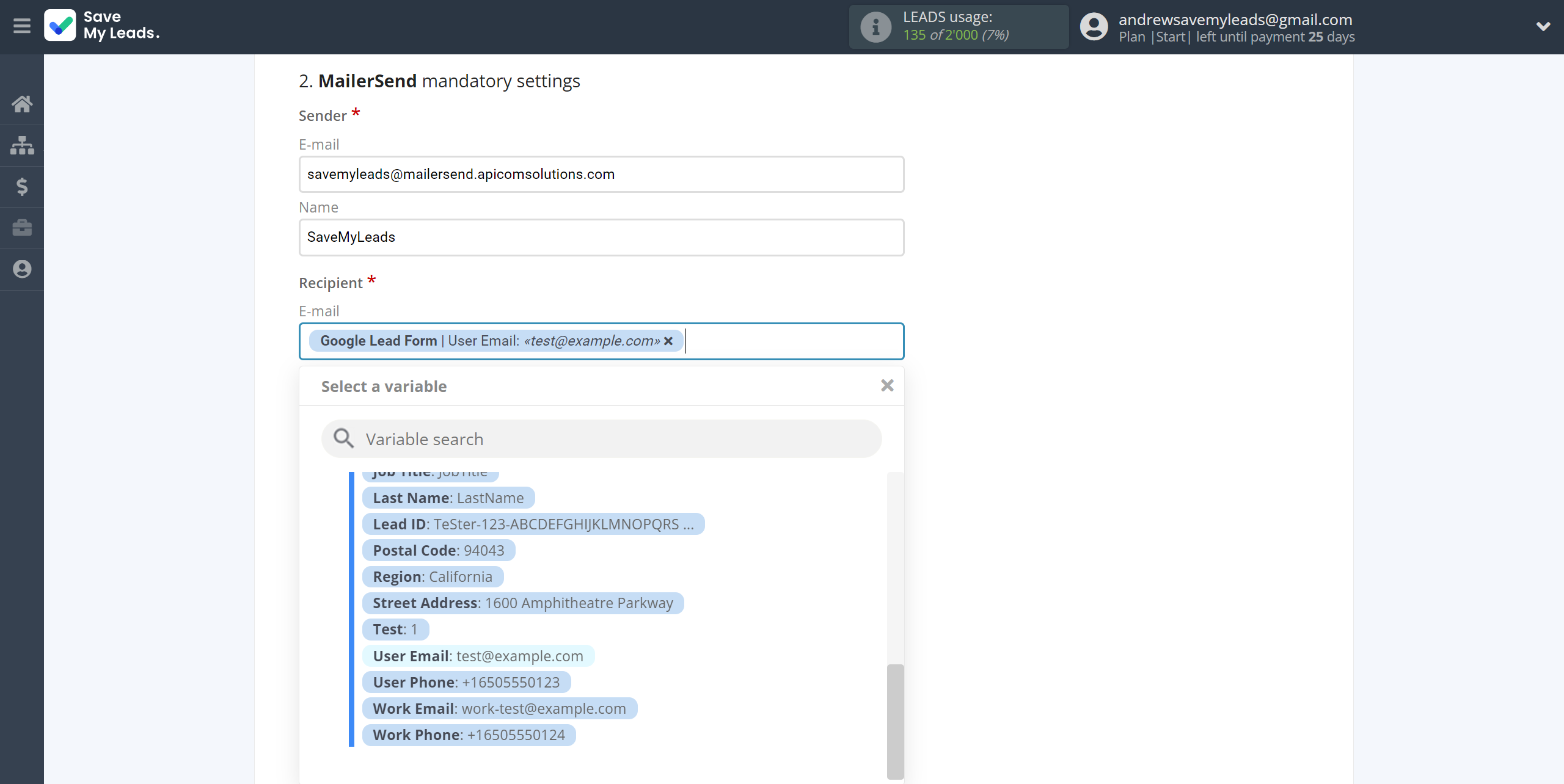
Task: Select the Region California variable
Action: tap(432, 576)
